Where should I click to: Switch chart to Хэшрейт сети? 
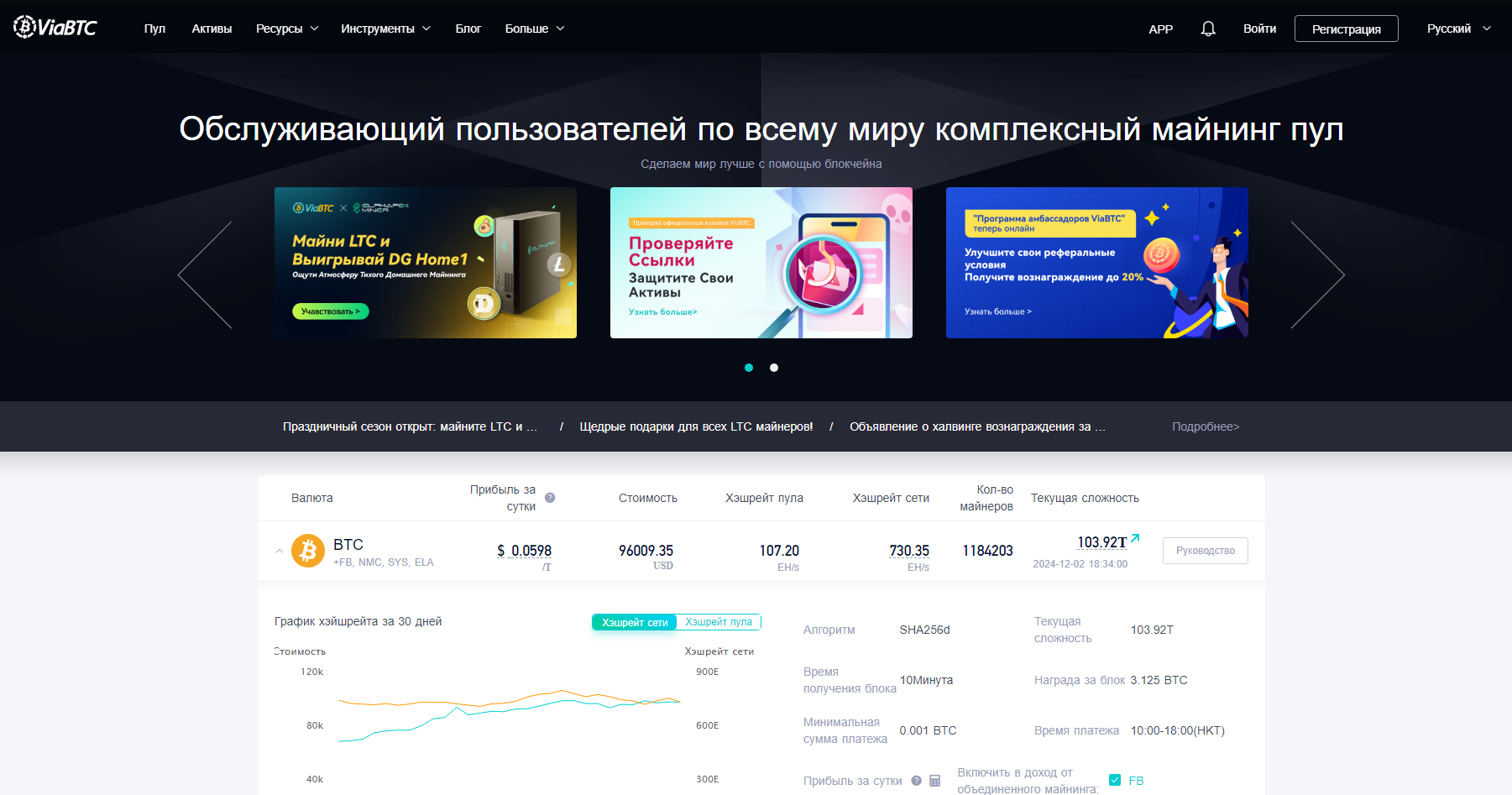635,622
